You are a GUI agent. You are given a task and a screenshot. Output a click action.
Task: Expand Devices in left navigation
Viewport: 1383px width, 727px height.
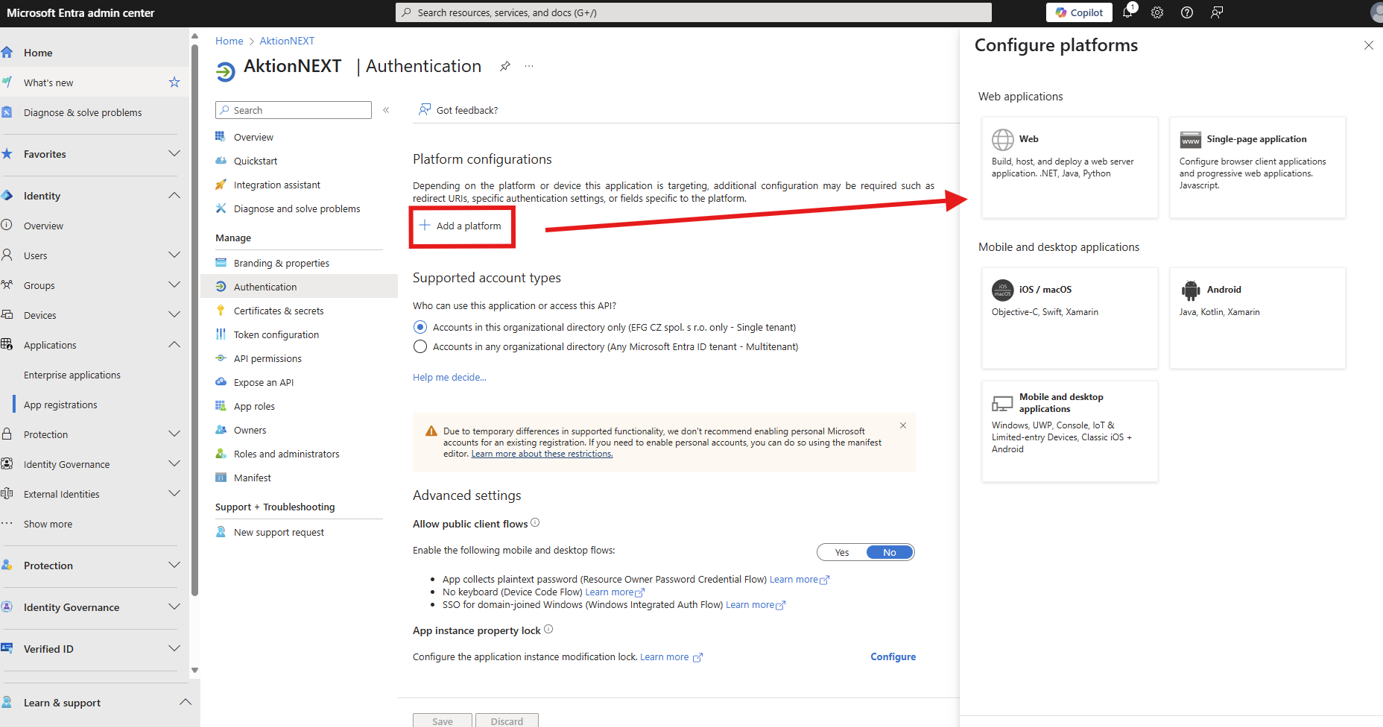pyautogui.click(x=174, y=315)
